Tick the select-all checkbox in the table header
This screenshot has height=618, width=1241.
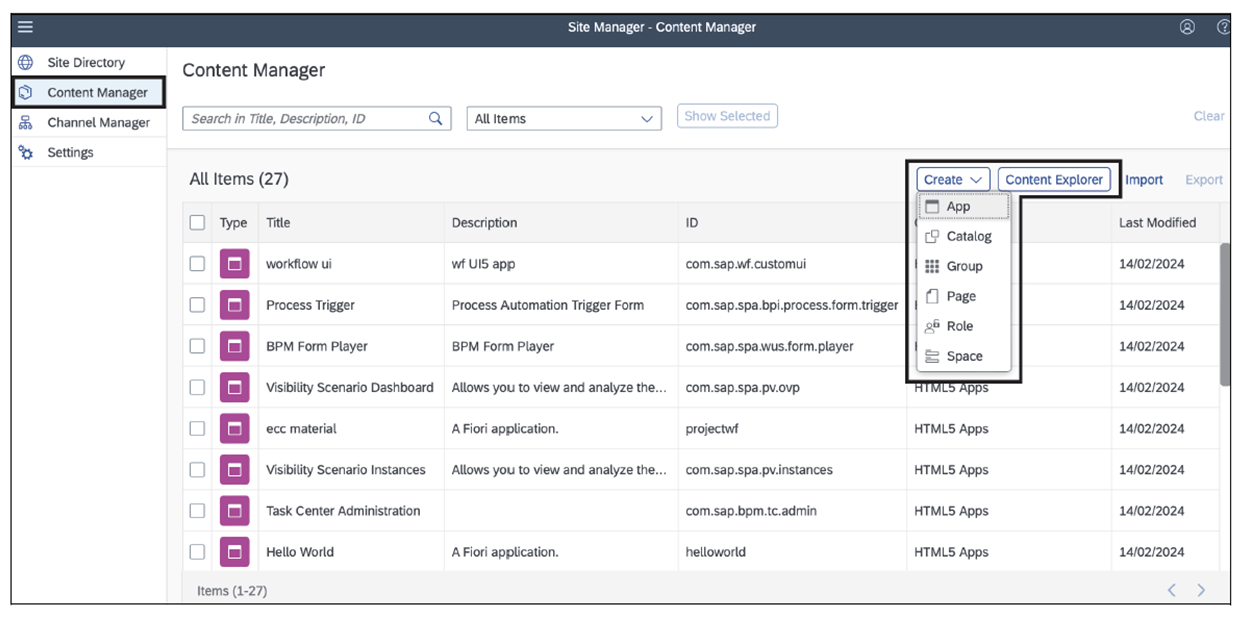197,222
